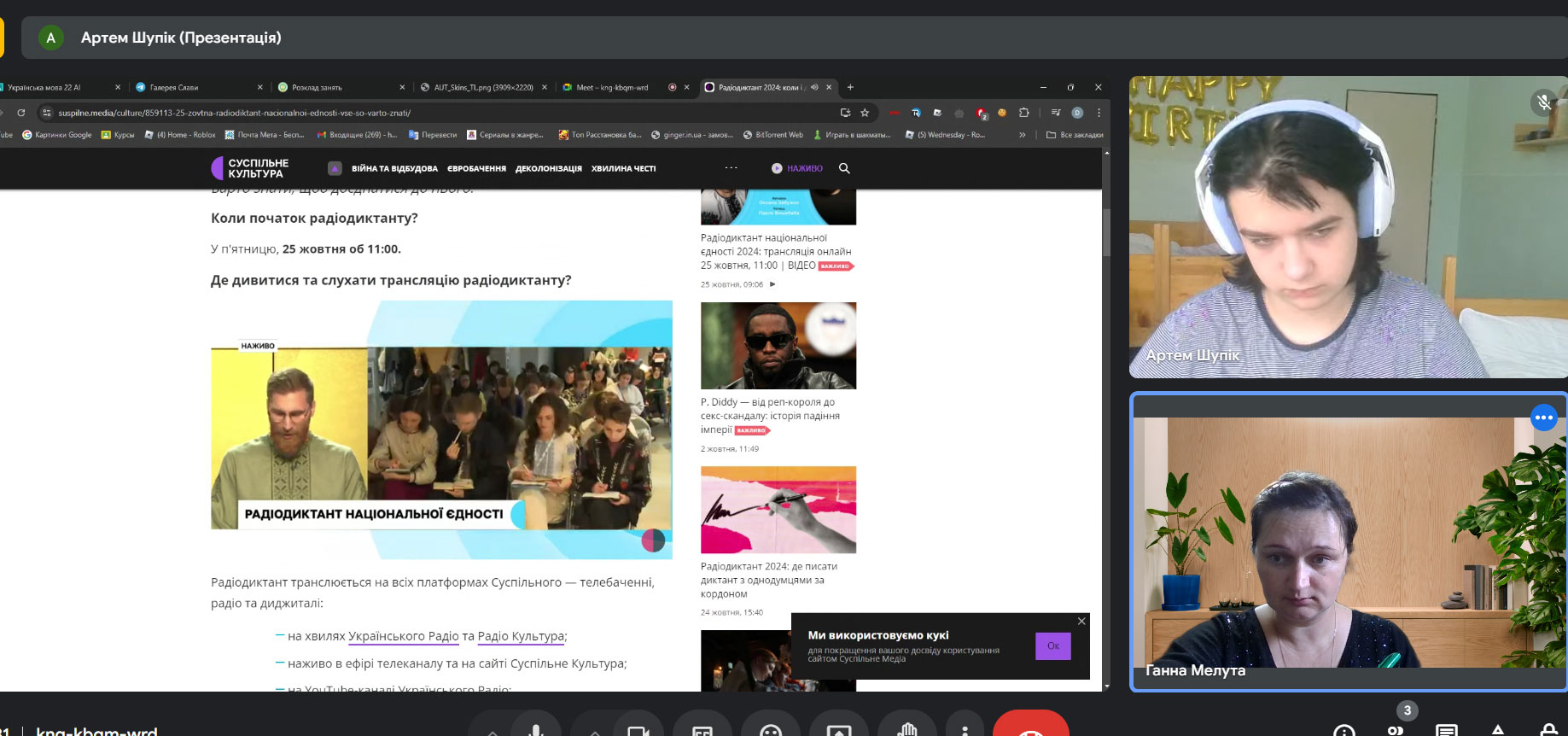Open article Радіодиктант національної єдності 2024: трансляція онлайн
The width and height of the screenshot is (1568, 736).
pyautogui.click(x=776, y=252)
